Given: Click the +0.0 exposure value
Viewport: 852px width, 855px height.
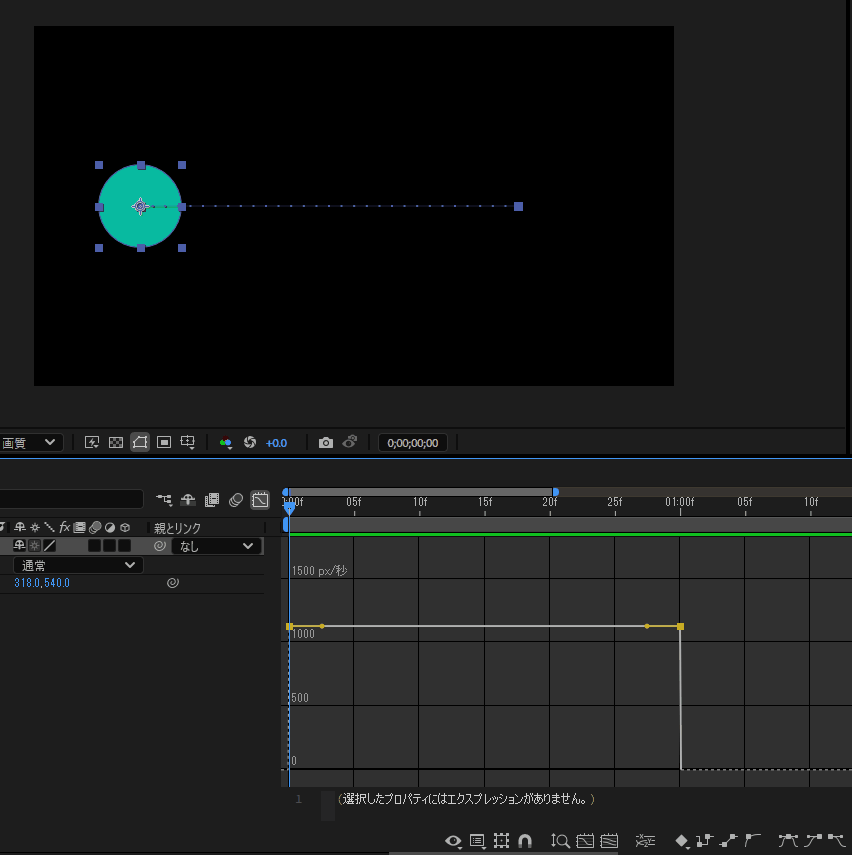Looking at the screenshot, I should pos(276,443).
